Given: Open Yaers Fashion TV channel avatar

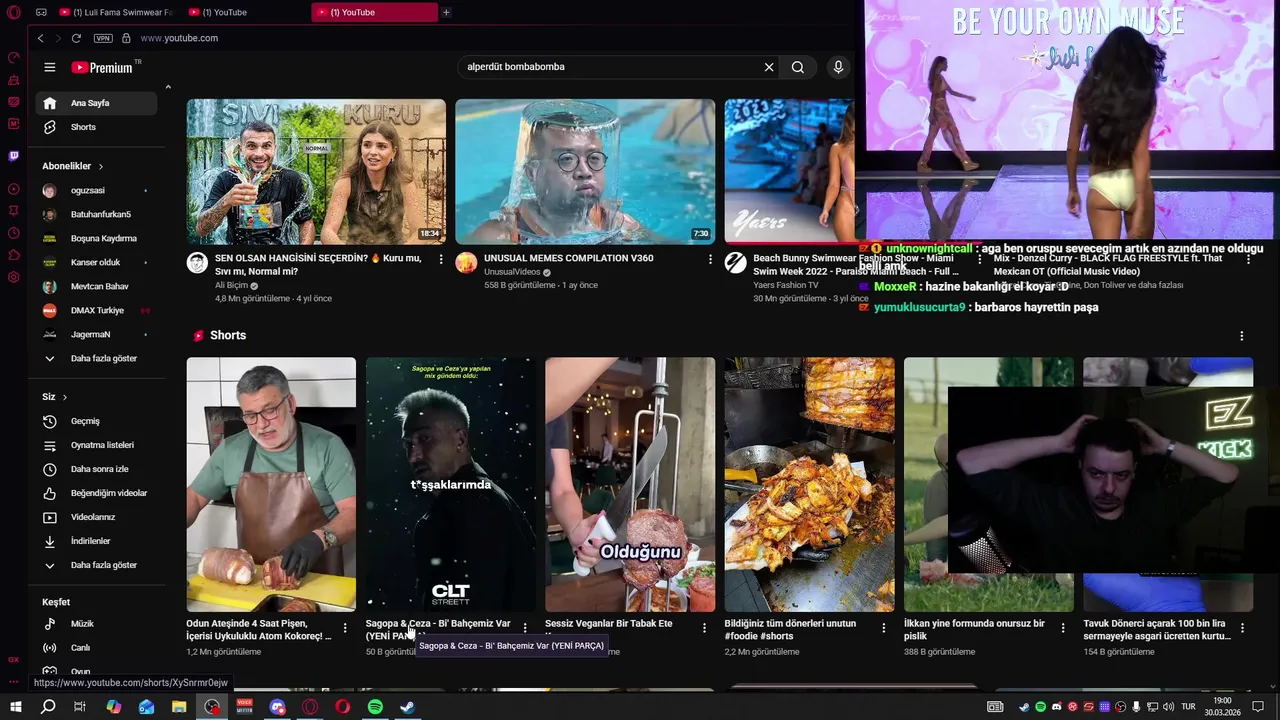Looking at the screenshot, I should point(735,263).
